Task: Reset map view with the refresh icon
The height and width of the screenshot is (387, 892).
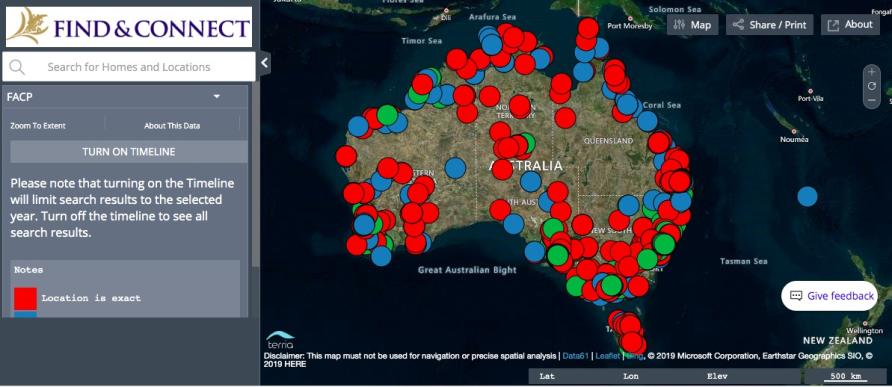Action: coord(872,86)
